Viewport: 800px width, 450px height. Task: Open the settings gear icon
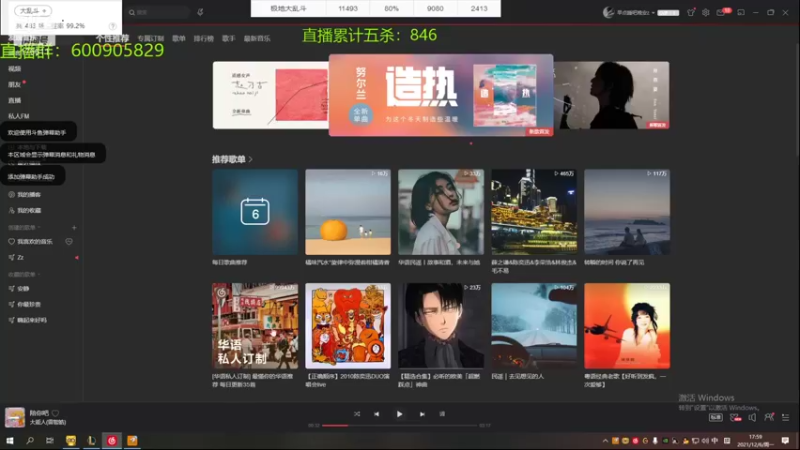coord(706,12)
